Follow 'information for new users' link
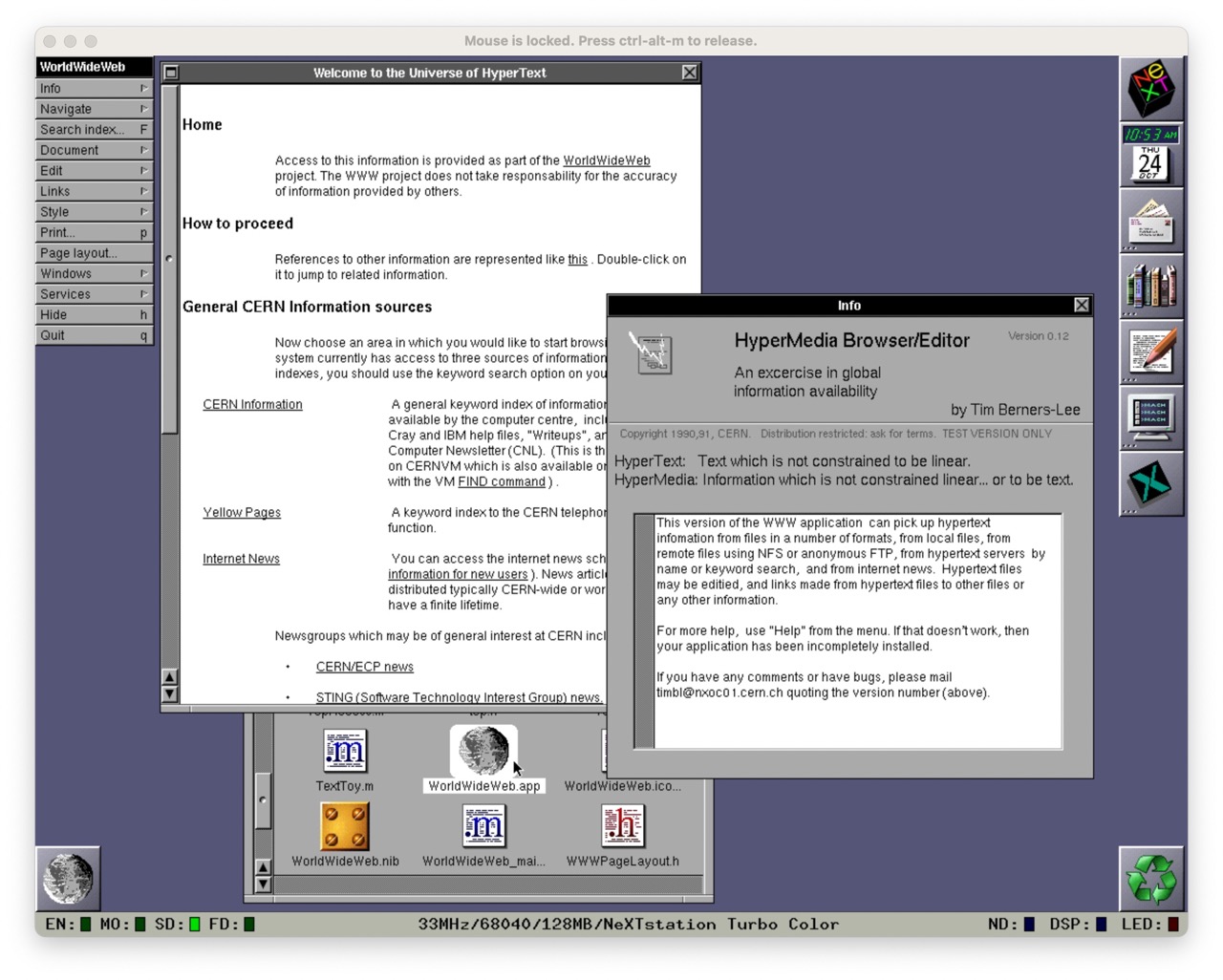 tap(458, 574)
